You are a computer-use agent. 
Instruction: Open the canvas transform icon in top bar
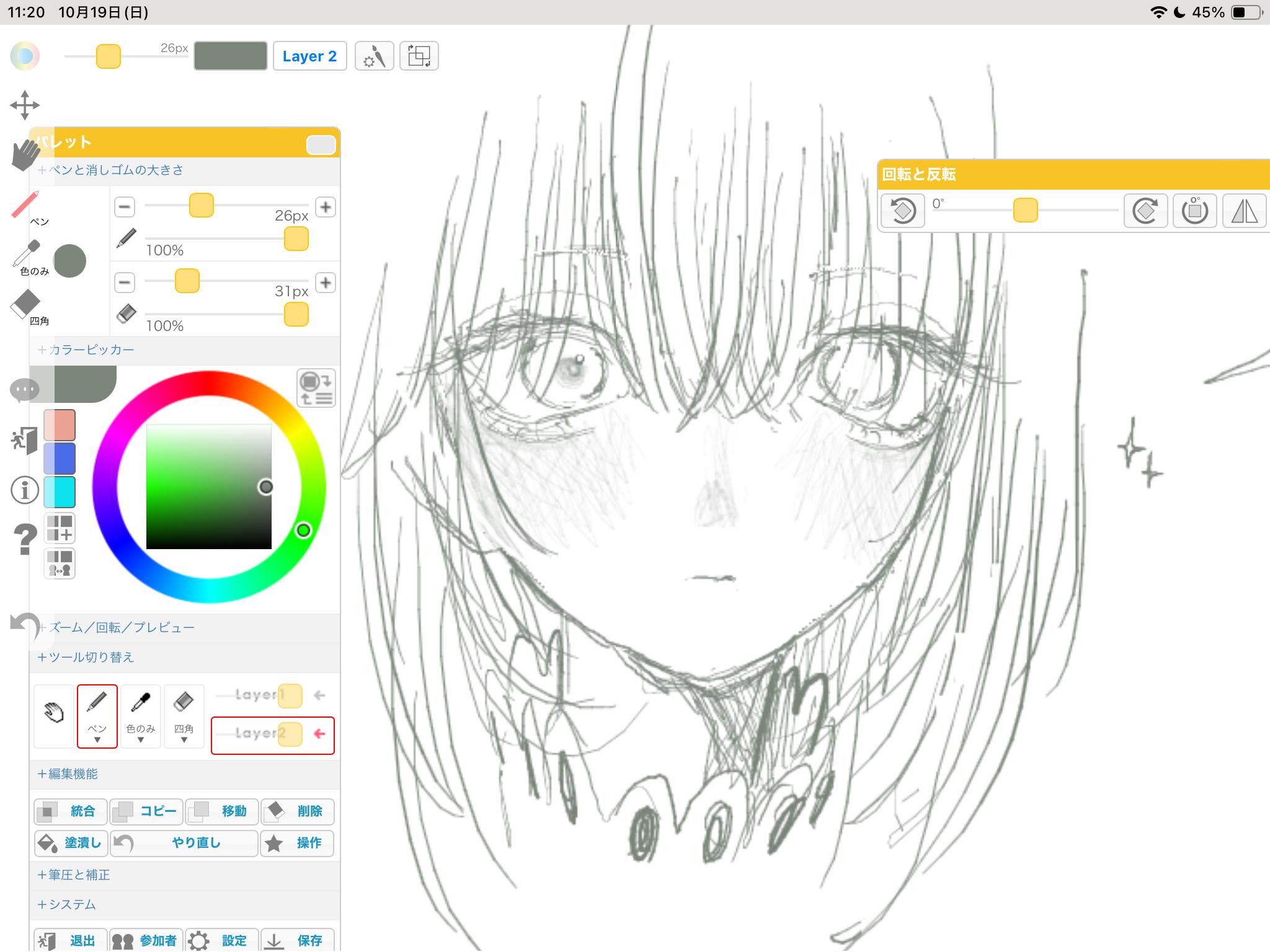[x=419, y=56]
